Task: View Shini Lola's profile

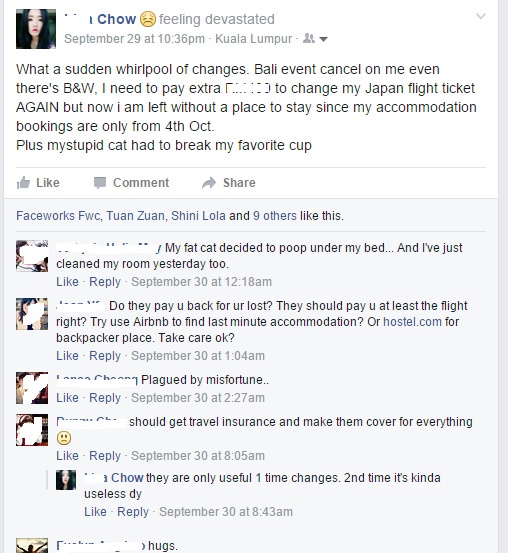Action: (198, 215)
